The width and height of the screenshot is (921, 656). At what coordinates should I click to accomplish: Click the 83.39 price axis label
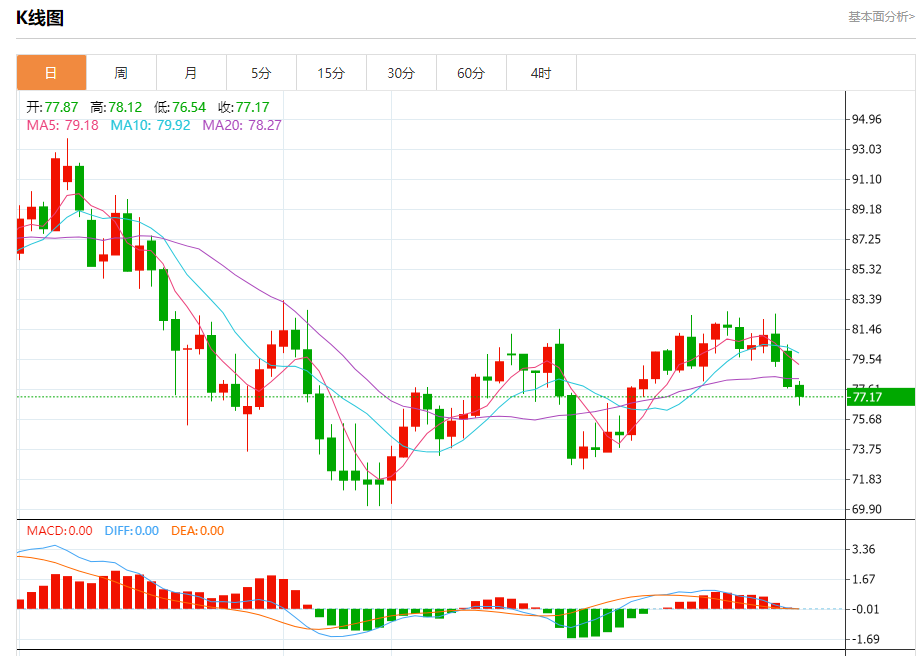(x=867, y=299)
